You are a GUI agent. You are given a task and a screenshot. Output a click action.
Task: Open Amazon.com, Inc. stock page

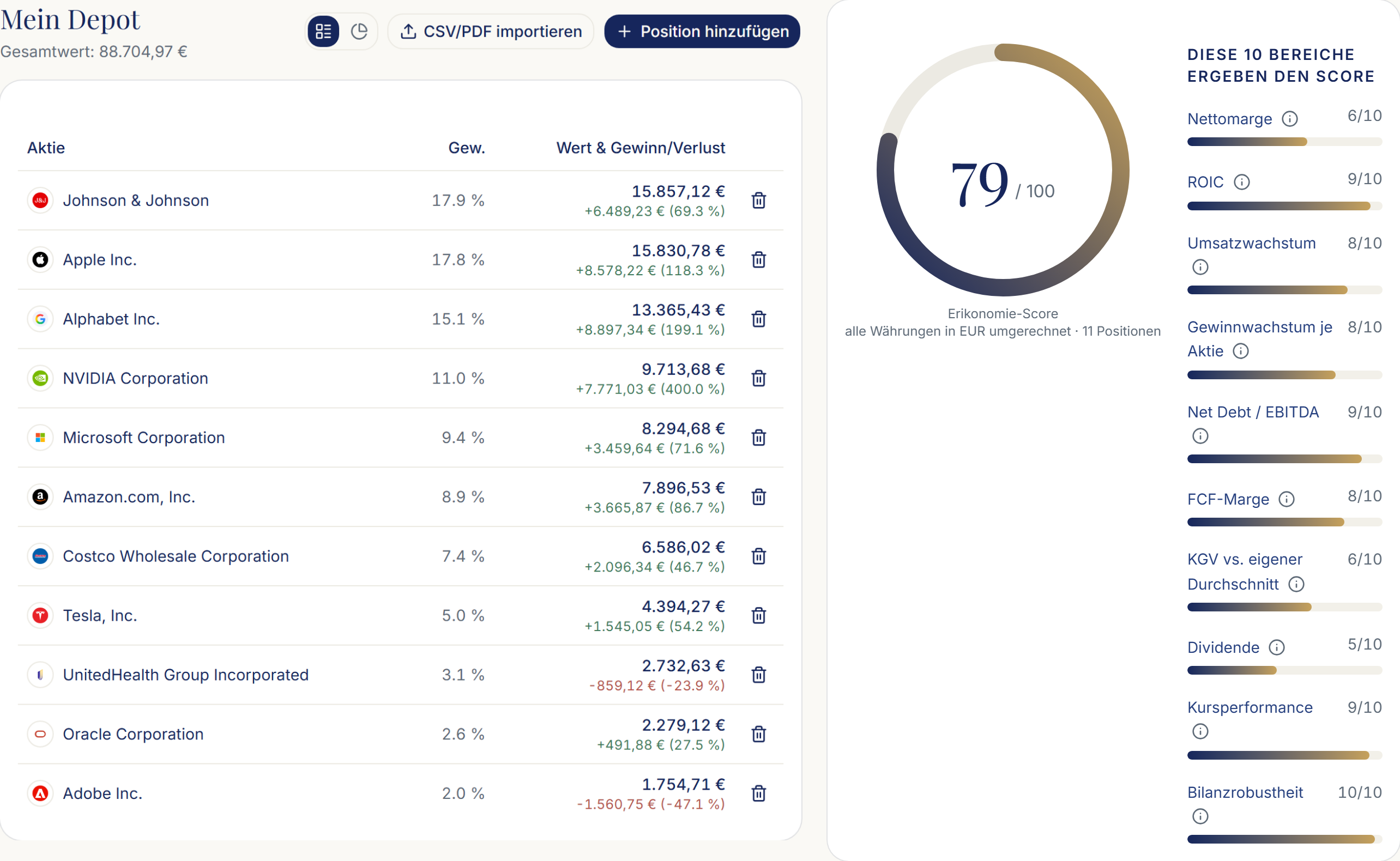pyautogui.click(x=129, y=496)
